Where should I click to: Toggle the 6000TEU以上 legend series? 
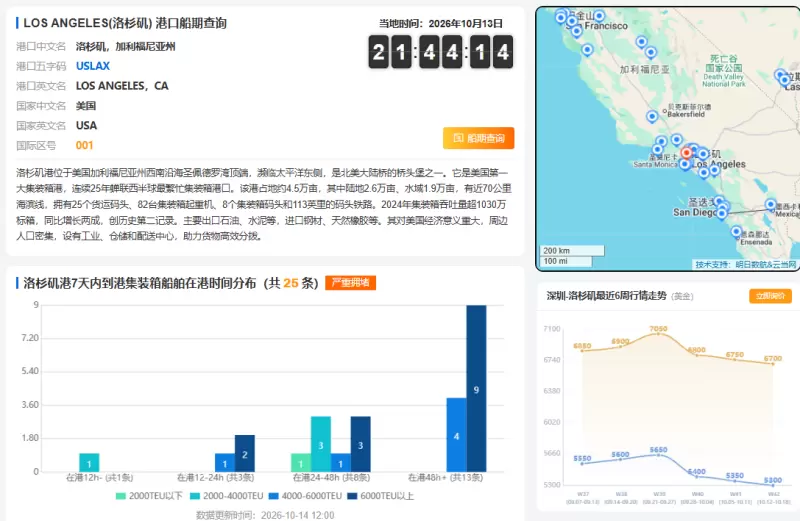click(x=381, y=496)
